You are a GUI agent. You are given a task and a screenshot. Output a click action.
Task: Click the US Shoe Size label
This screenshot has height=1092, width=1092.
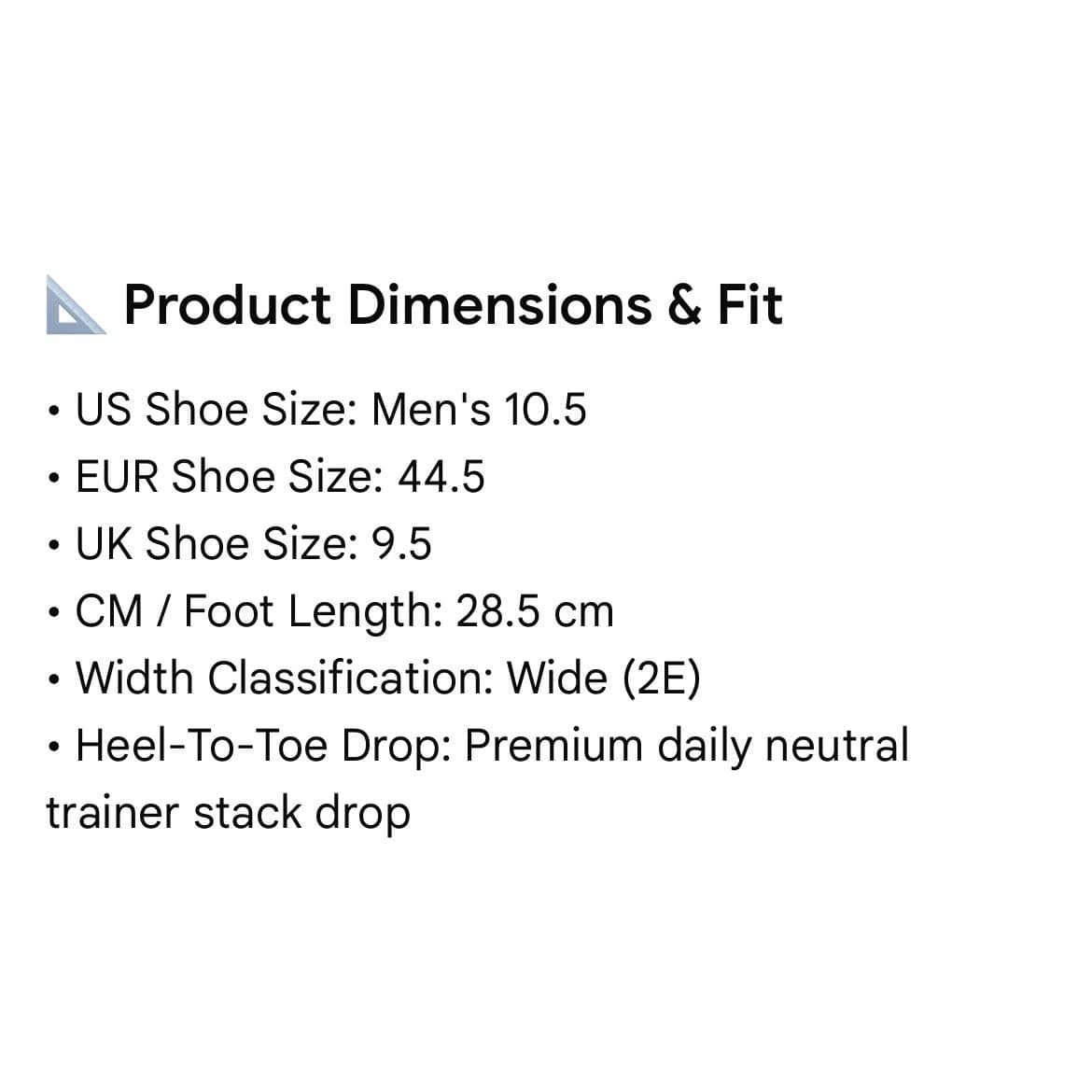click(217, 409)
